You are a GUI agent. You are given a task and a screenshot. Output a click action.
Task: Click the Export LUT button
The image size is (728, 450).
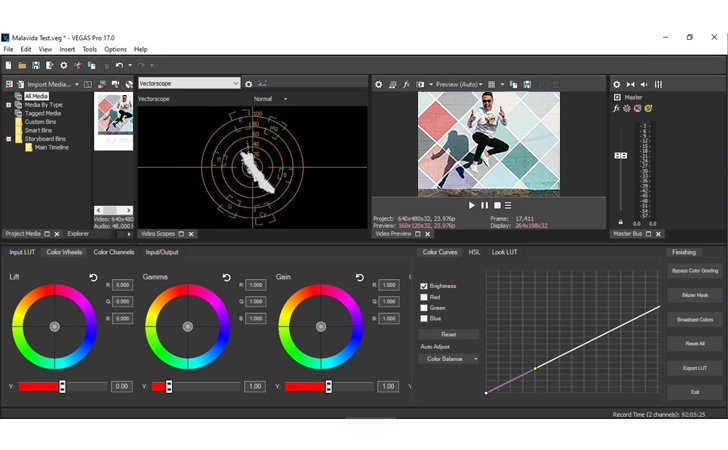[x=694, y=368]
